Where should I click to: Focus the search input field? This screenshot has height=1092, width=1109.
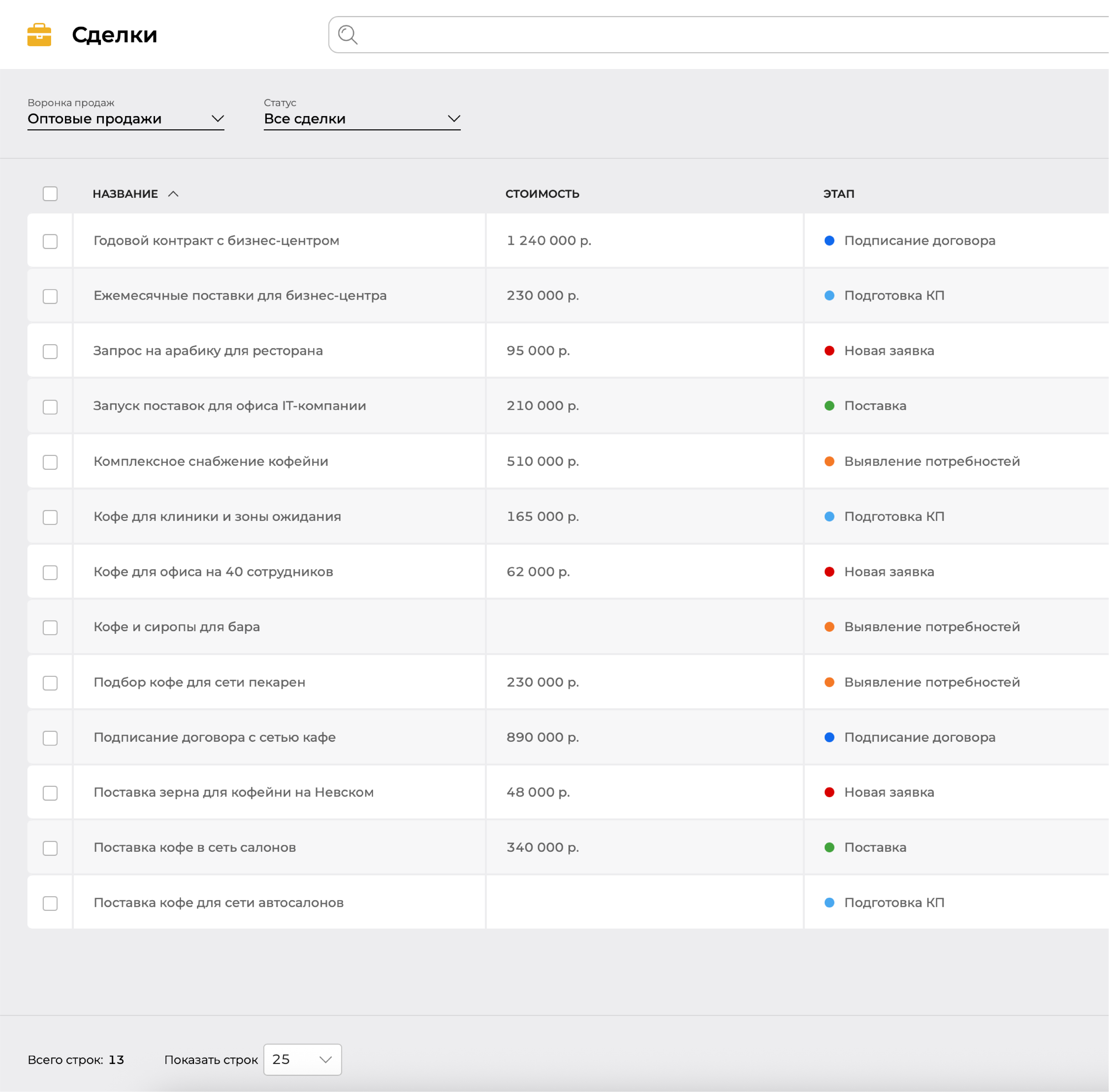point(719,34)
